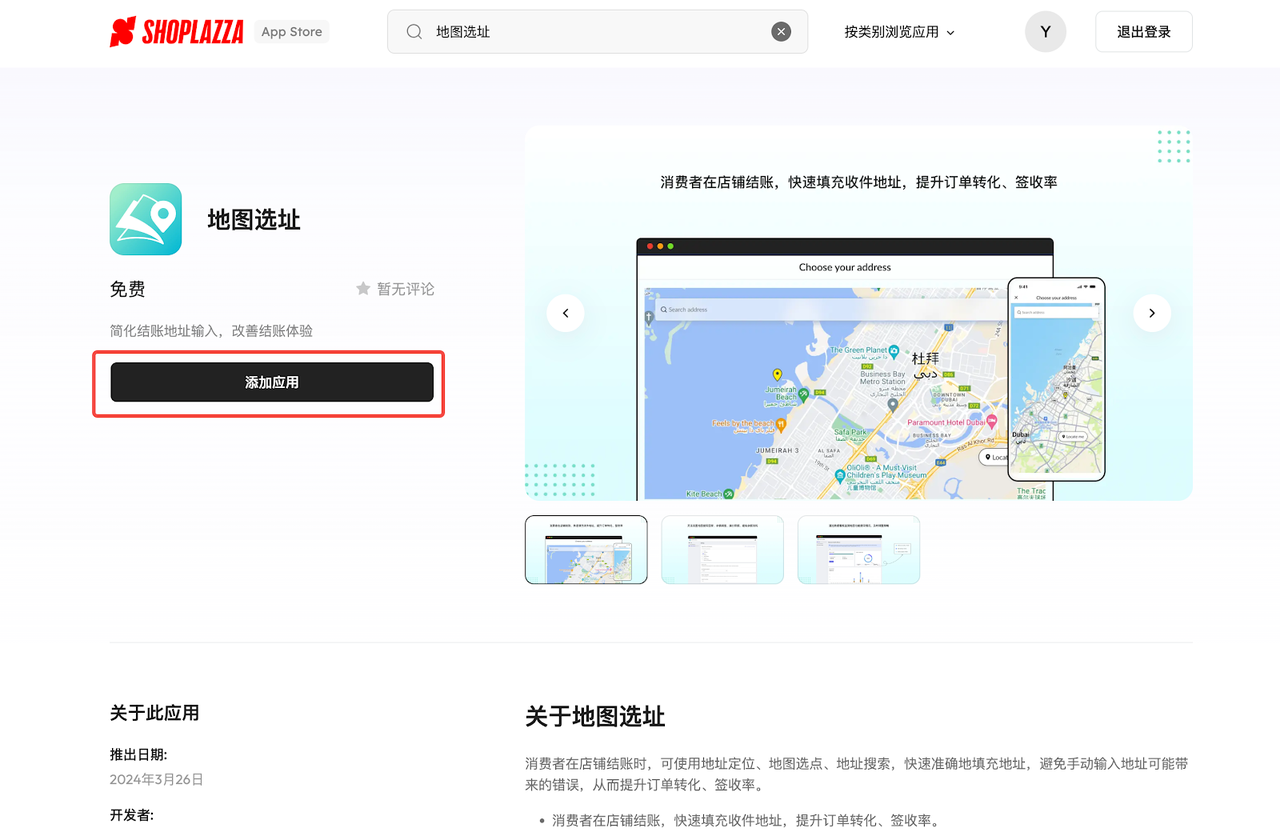
Task: Click the SHOPLAZZA wordmark text
Action: pyautogui.click(x=193, y=31)
